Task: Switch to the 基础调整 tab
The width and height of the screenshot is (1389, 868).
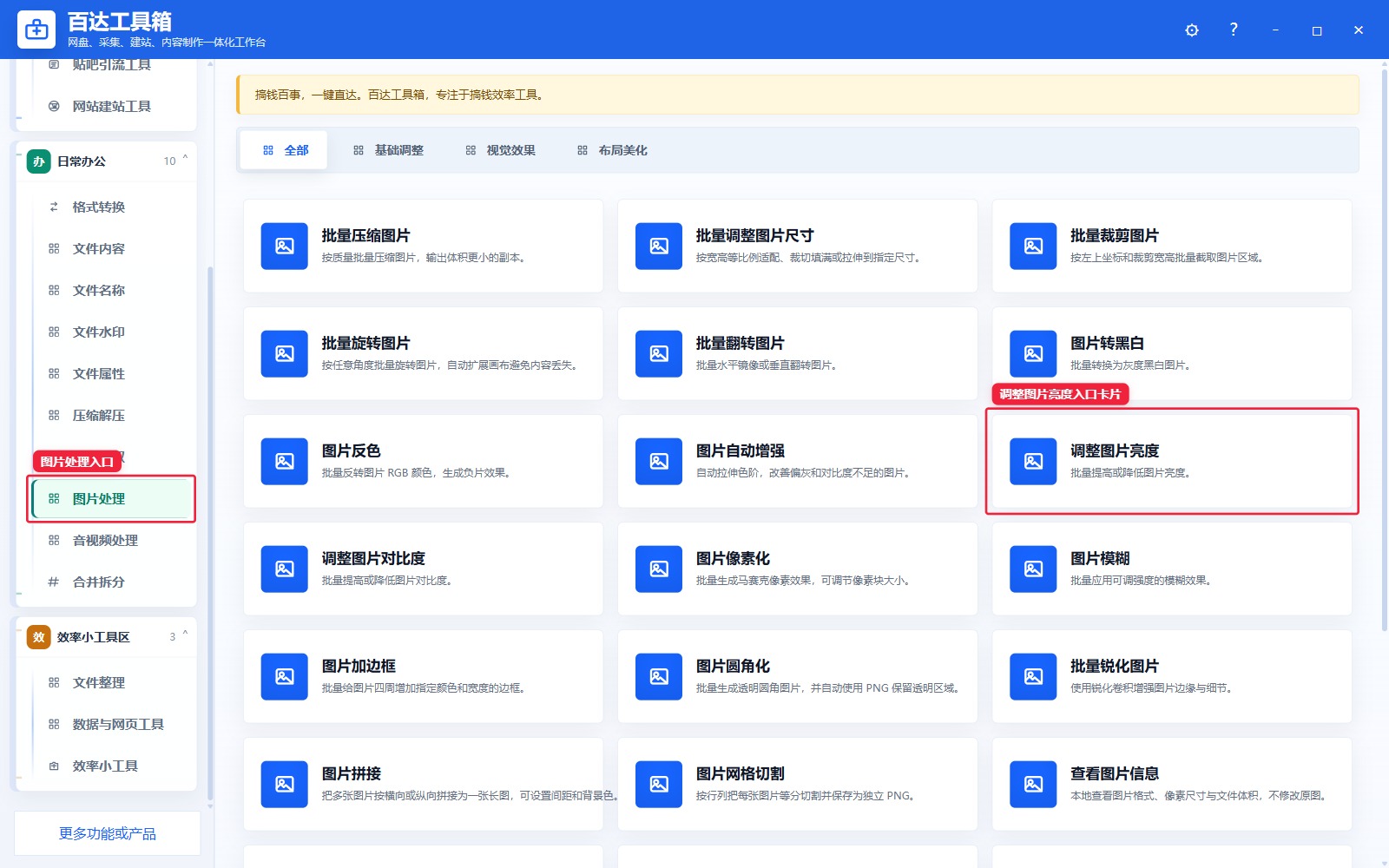Action: 388,150
